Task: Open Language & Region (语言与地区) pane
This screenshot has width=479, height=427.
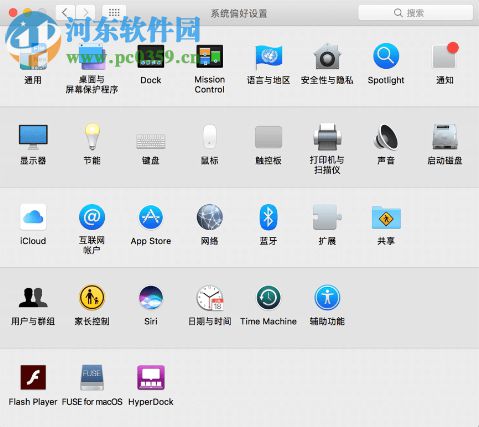Action: 268,57
